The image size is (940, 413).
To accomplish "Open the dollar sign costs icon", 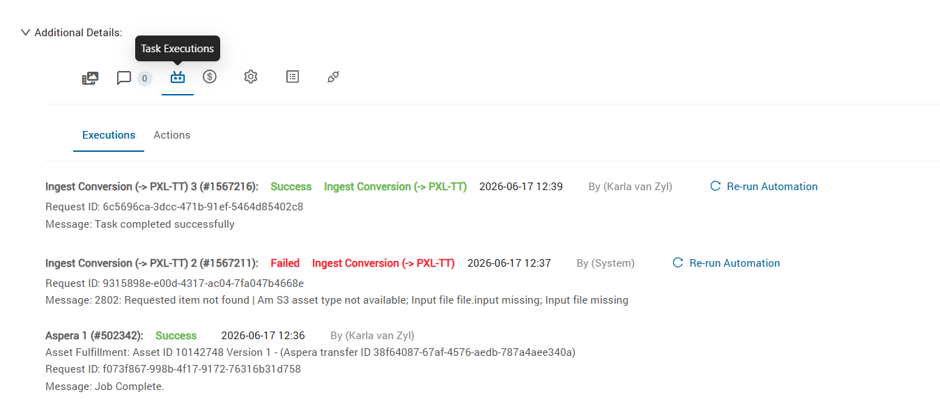I will tap(209, 77).
